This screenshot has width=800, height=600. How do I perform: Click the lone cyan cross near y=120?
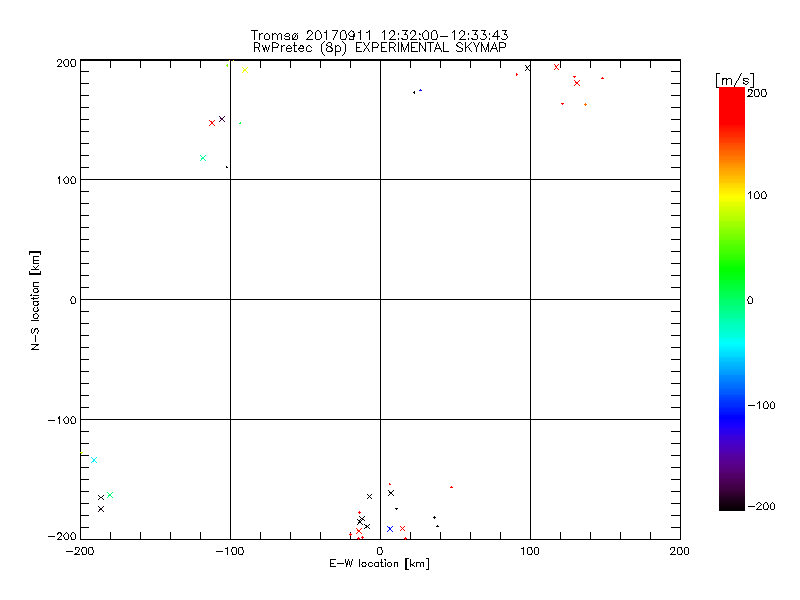203,158
